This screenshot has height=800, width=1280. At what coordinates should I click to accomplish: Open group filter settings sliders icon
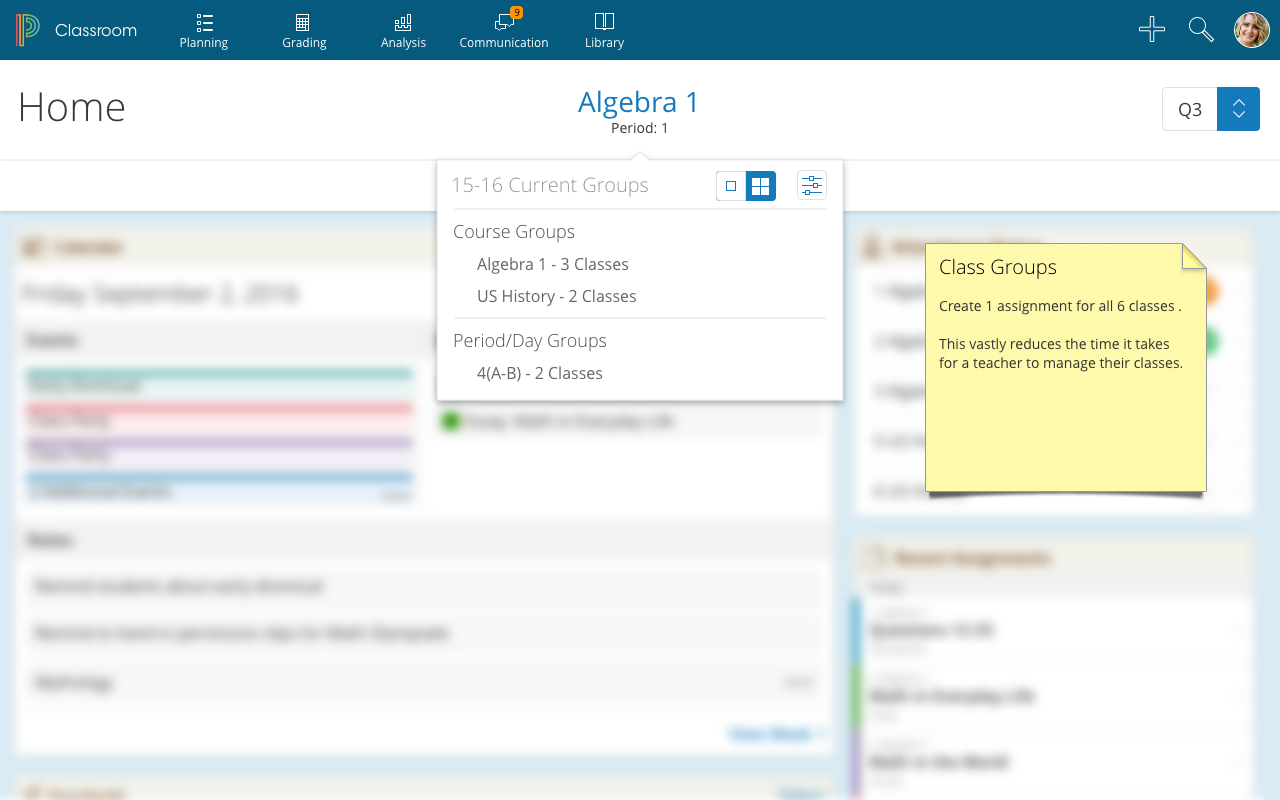tap(811, 186)
